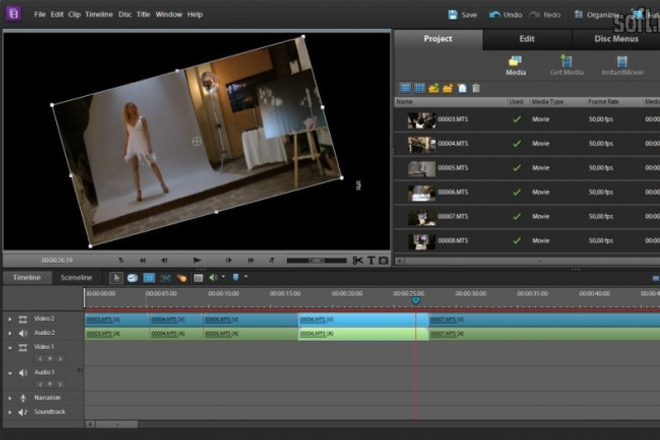The width and height of the screenshot is (660, 440).
Task: Switch to the Edit tab
Action: tap(527, 39)
